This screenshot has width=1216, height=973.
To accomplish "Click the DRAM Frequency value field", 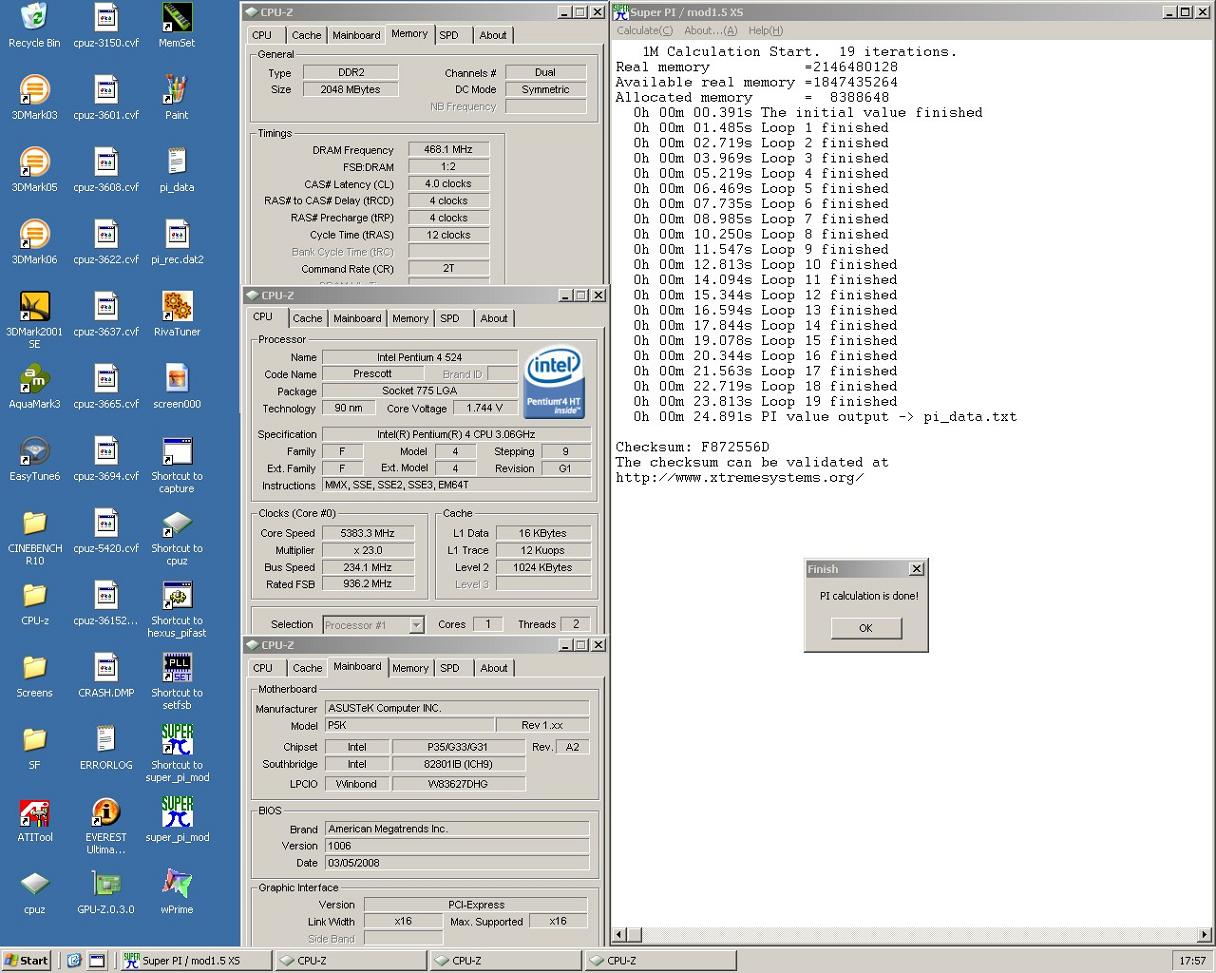I will point(448,150).
